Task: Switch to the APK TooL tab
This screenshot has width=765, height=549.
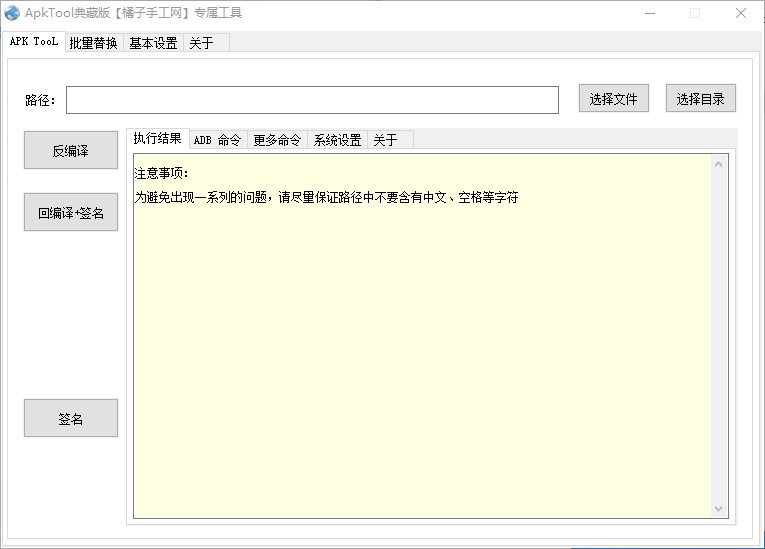Action: pos(34,41)
